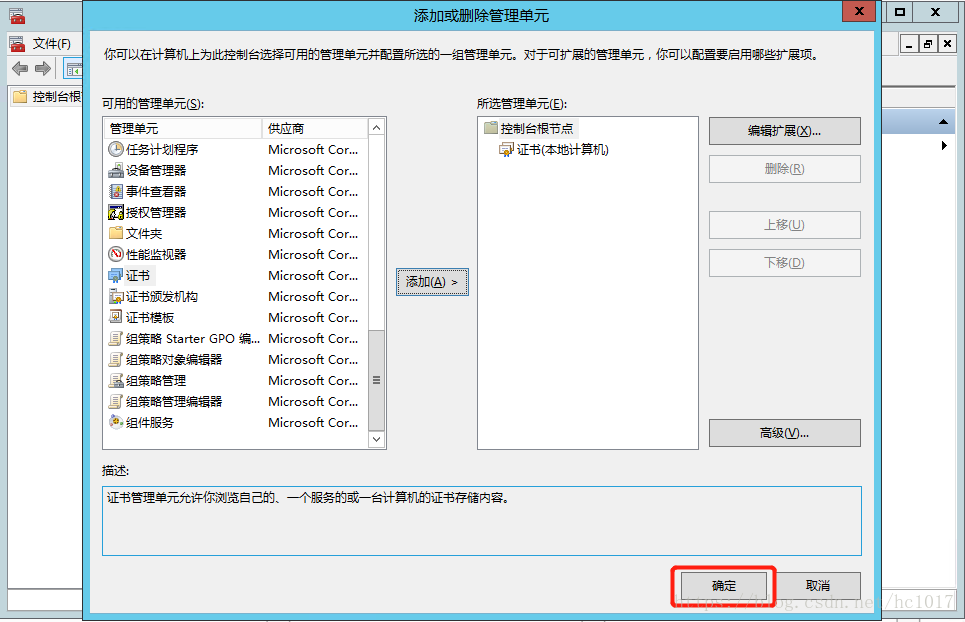Select 证书颁发机构 row text
This screenshot has width=965, height=622.
[x=162, y=297]
